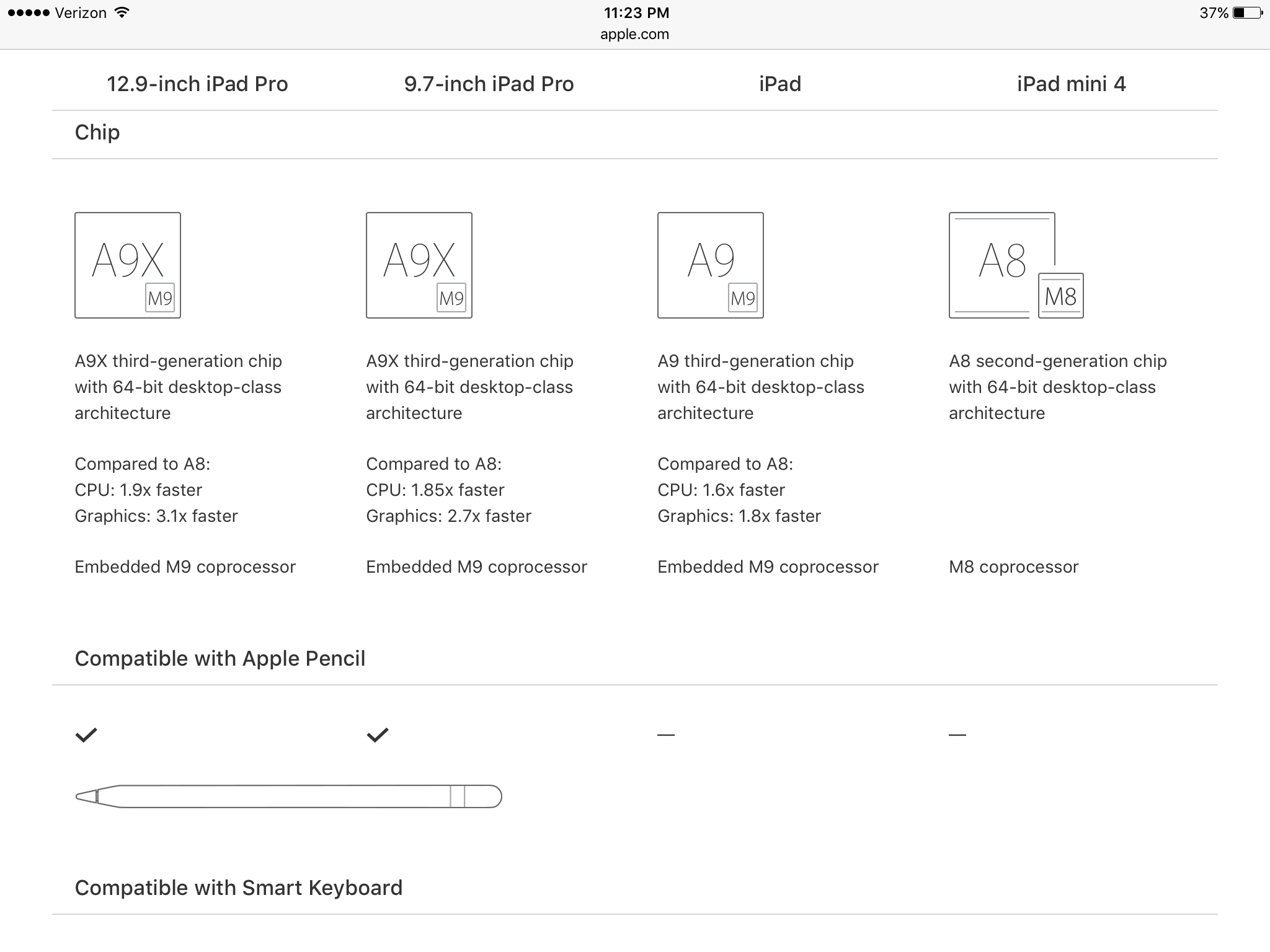This screenshot has width=1270, height=952.
Task: Click the Apple Pencil checkmark for 9.7-inch iPad Pro
Action: (x=378, y=735)
